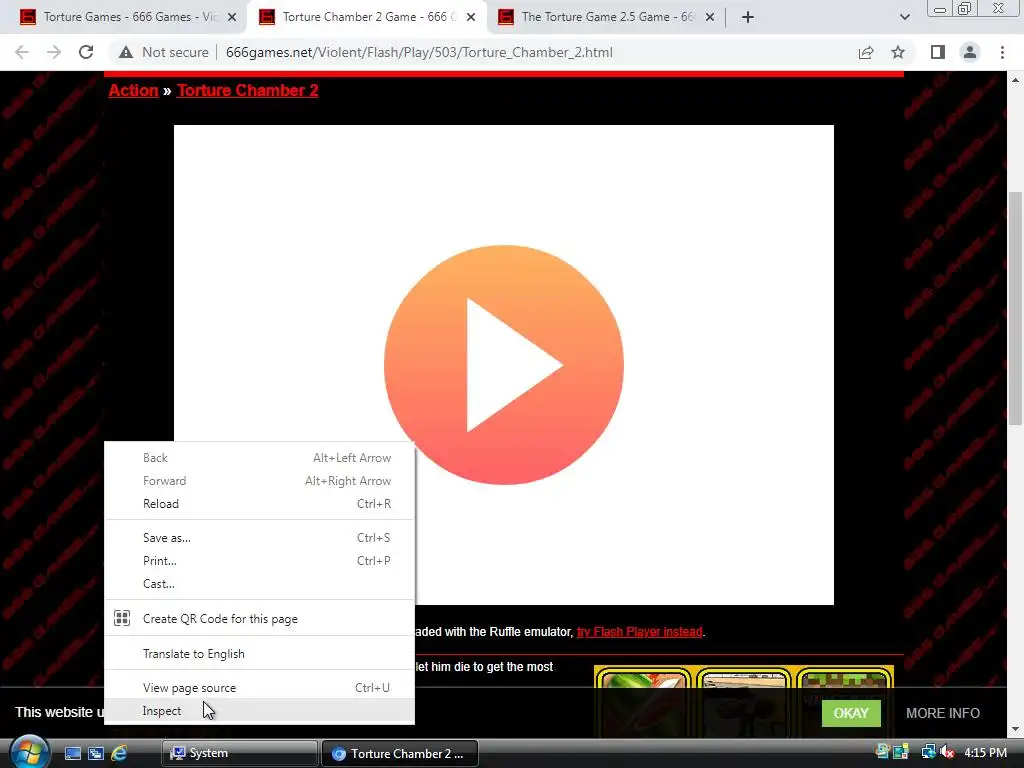Screen dimensions: 1024x768
Task: Open Internet Explorer quick launch icon
Action: (119, 754)
